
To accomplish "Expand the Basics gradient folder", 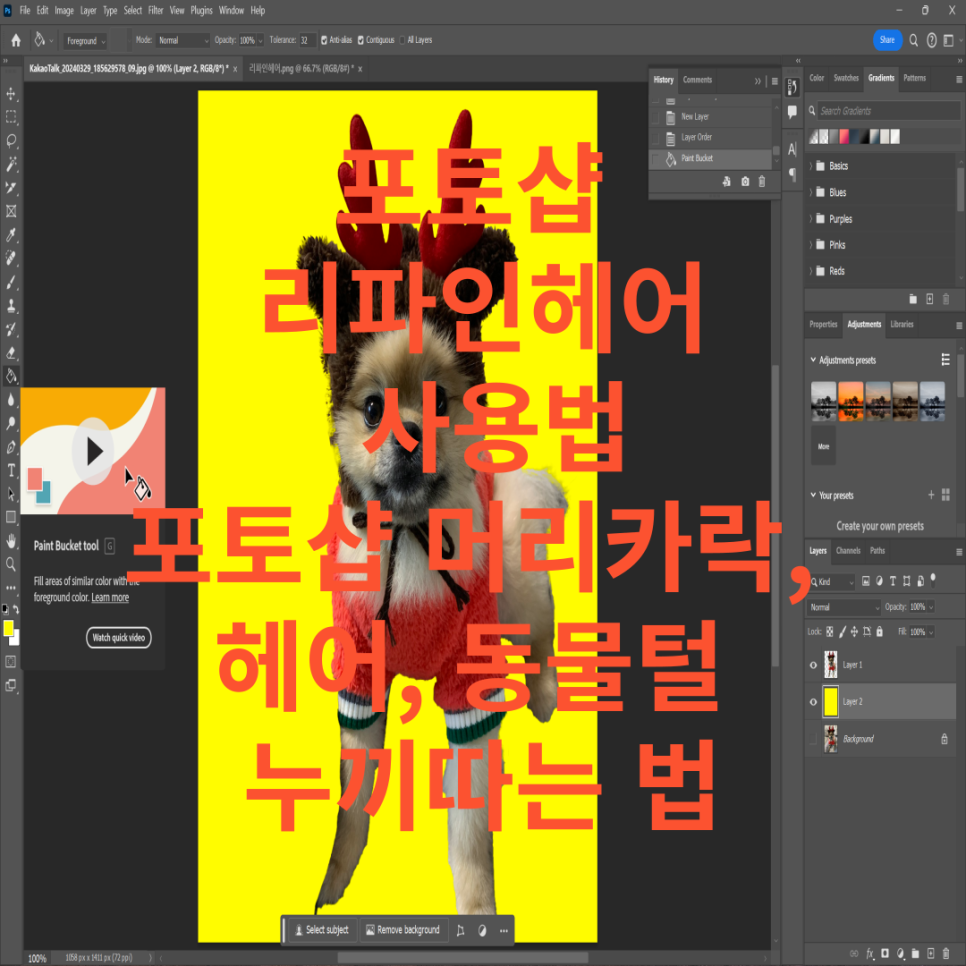I will click(x=811, y=166).
